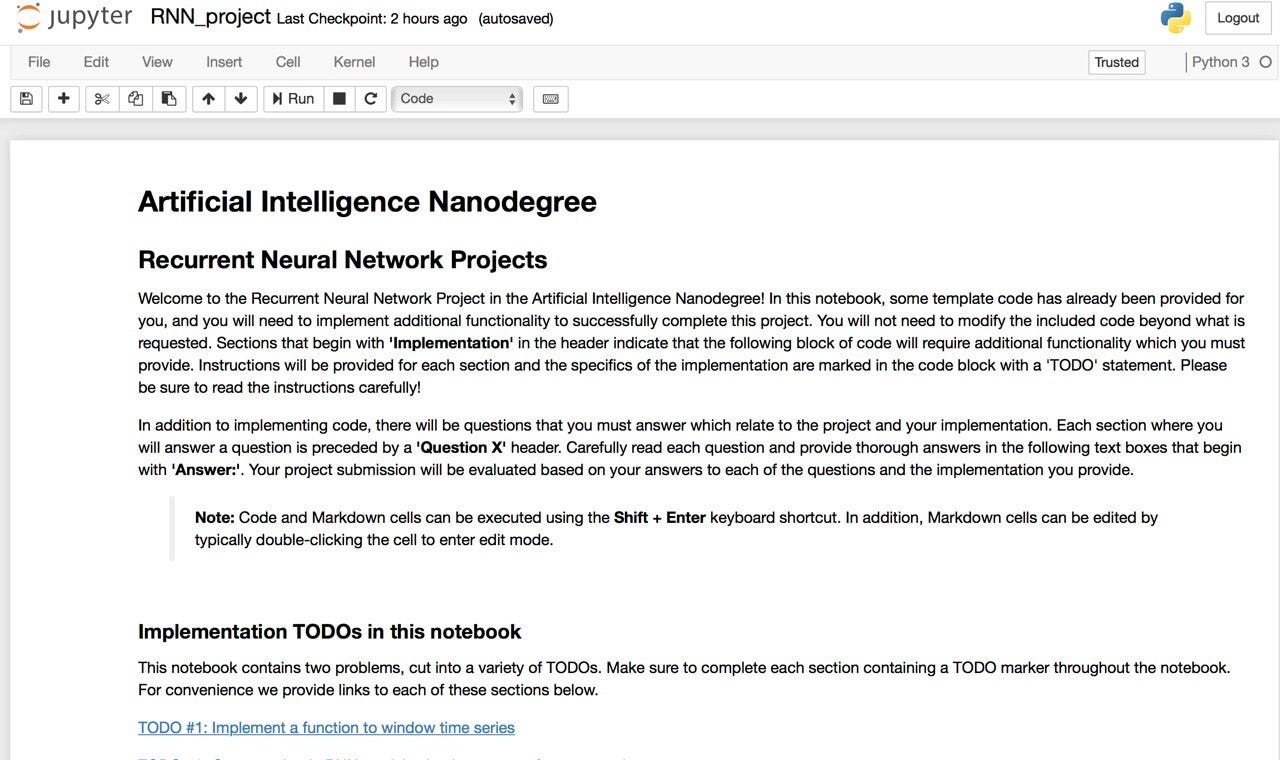Viewport: 1280px width, 760px height.
Task: Move the selected cell down
Action: tap(240, 98)
